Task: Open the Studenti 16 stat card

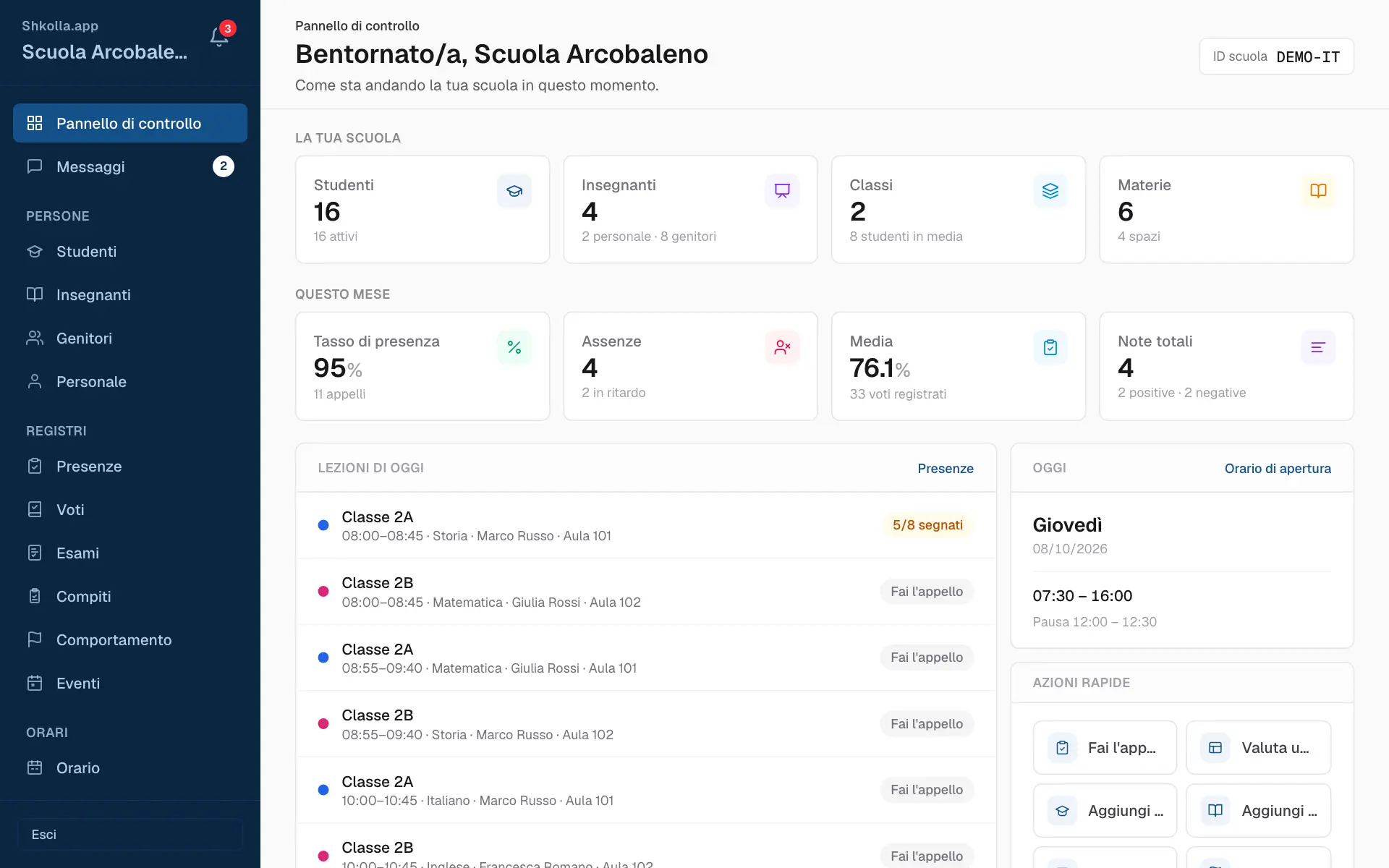Action: point(422,210)
